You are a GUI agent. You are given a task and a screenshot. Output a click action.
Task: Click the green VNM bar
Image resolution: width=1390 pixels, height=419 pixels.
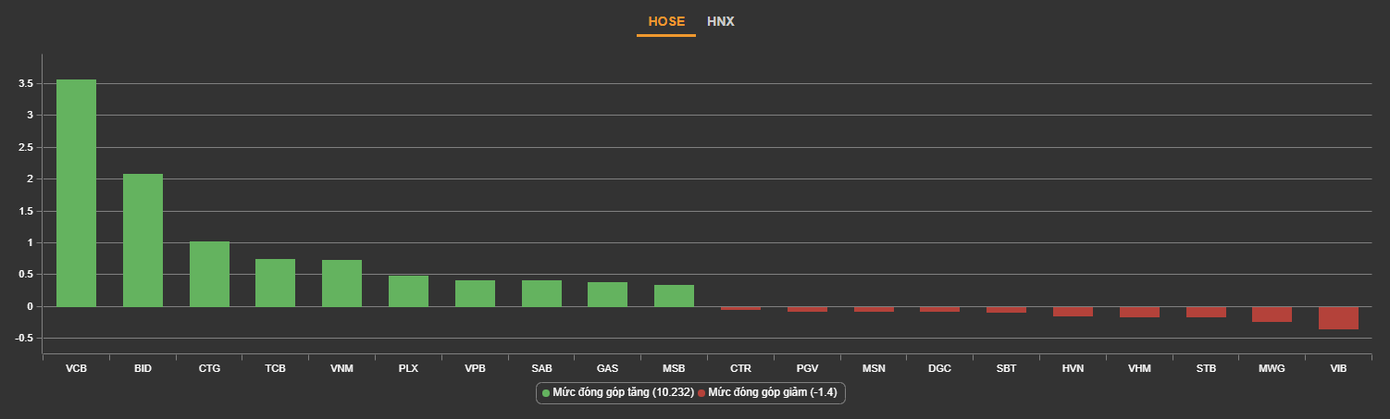point(342,283)
